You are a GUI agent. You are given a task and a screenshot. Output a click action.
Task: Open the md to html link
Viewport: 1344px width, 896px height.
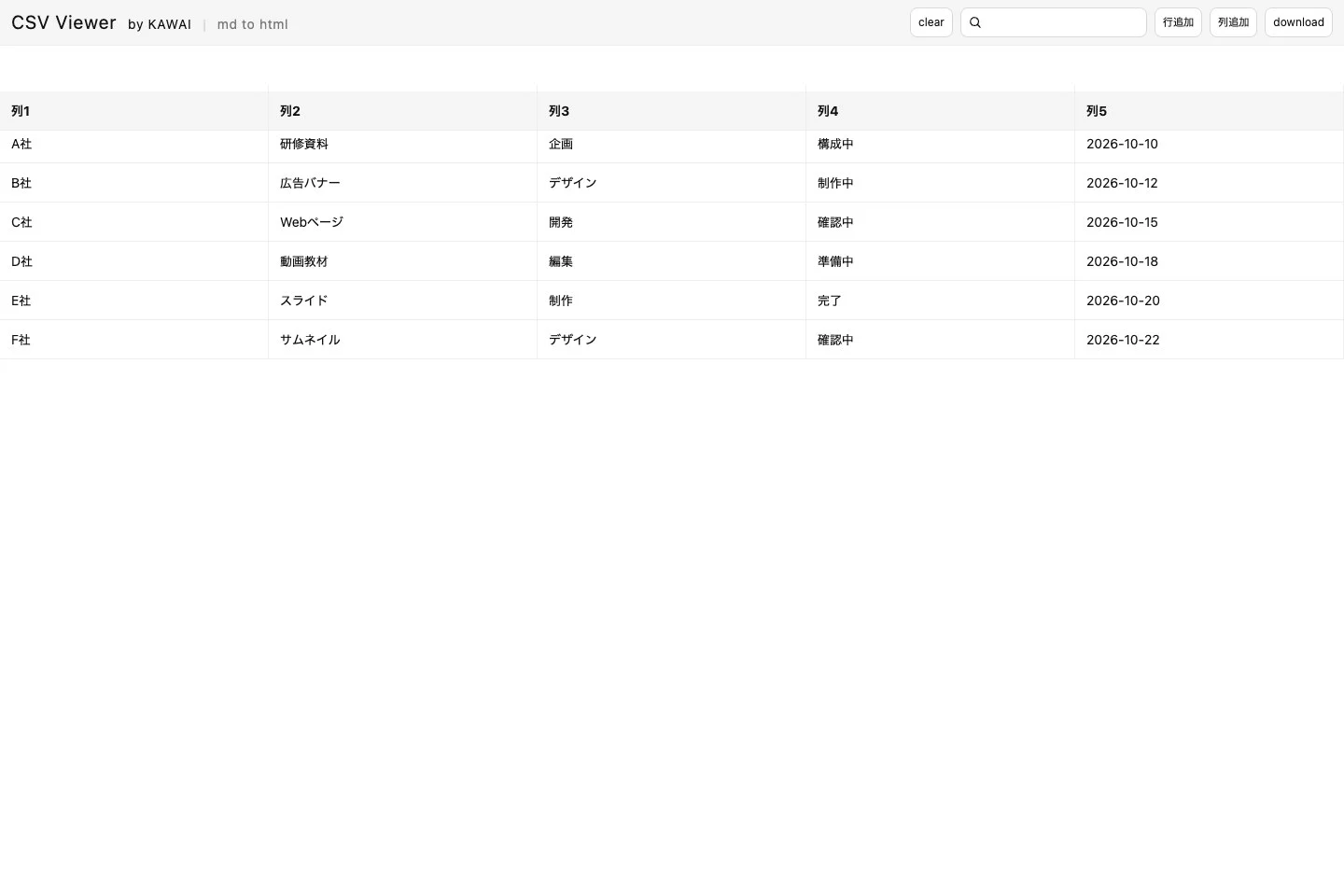pos(252,24)
